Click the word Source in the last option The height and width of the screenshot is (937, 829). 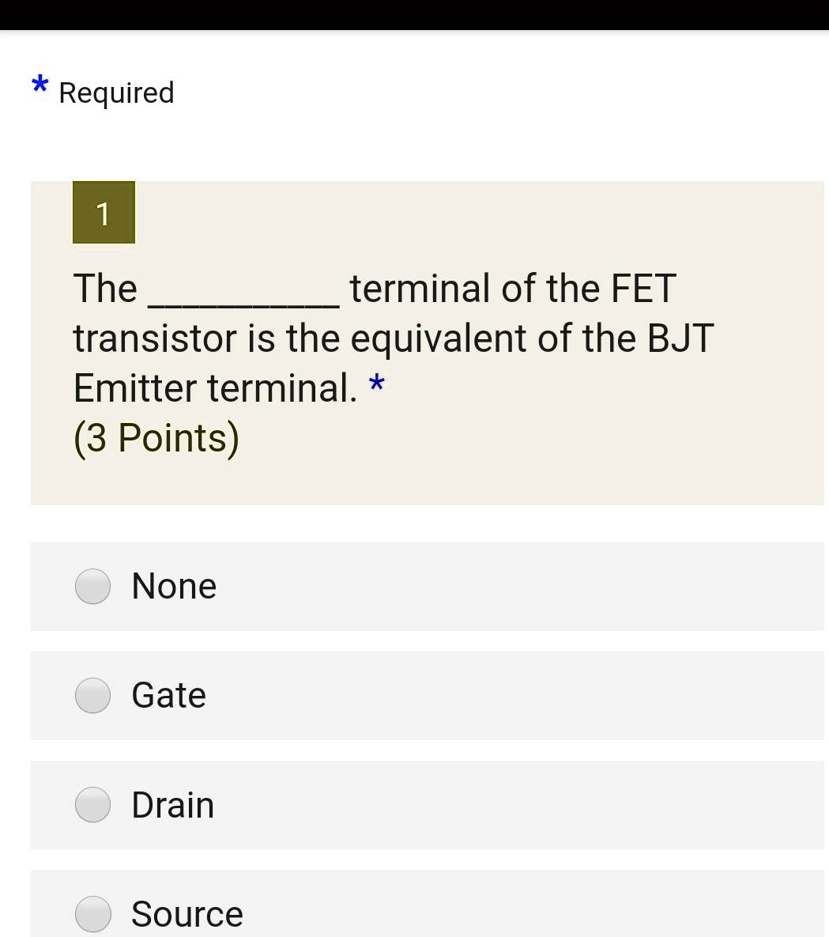tap(186, 913)
